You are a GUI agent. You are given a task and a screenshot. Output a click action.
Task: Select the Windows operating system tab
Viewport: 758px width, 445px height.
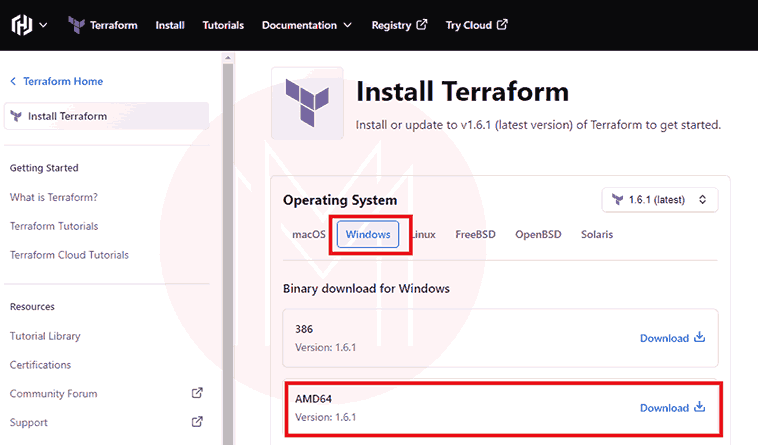point(367,234)
